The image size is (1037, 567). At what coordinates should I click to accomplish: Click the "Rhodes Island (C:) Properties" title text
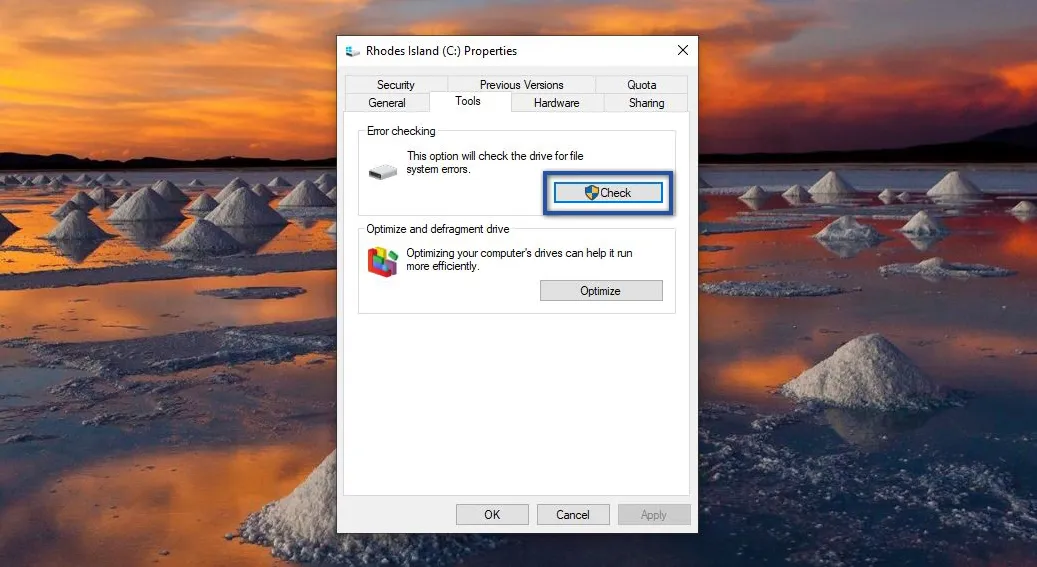tap(441, 51)
